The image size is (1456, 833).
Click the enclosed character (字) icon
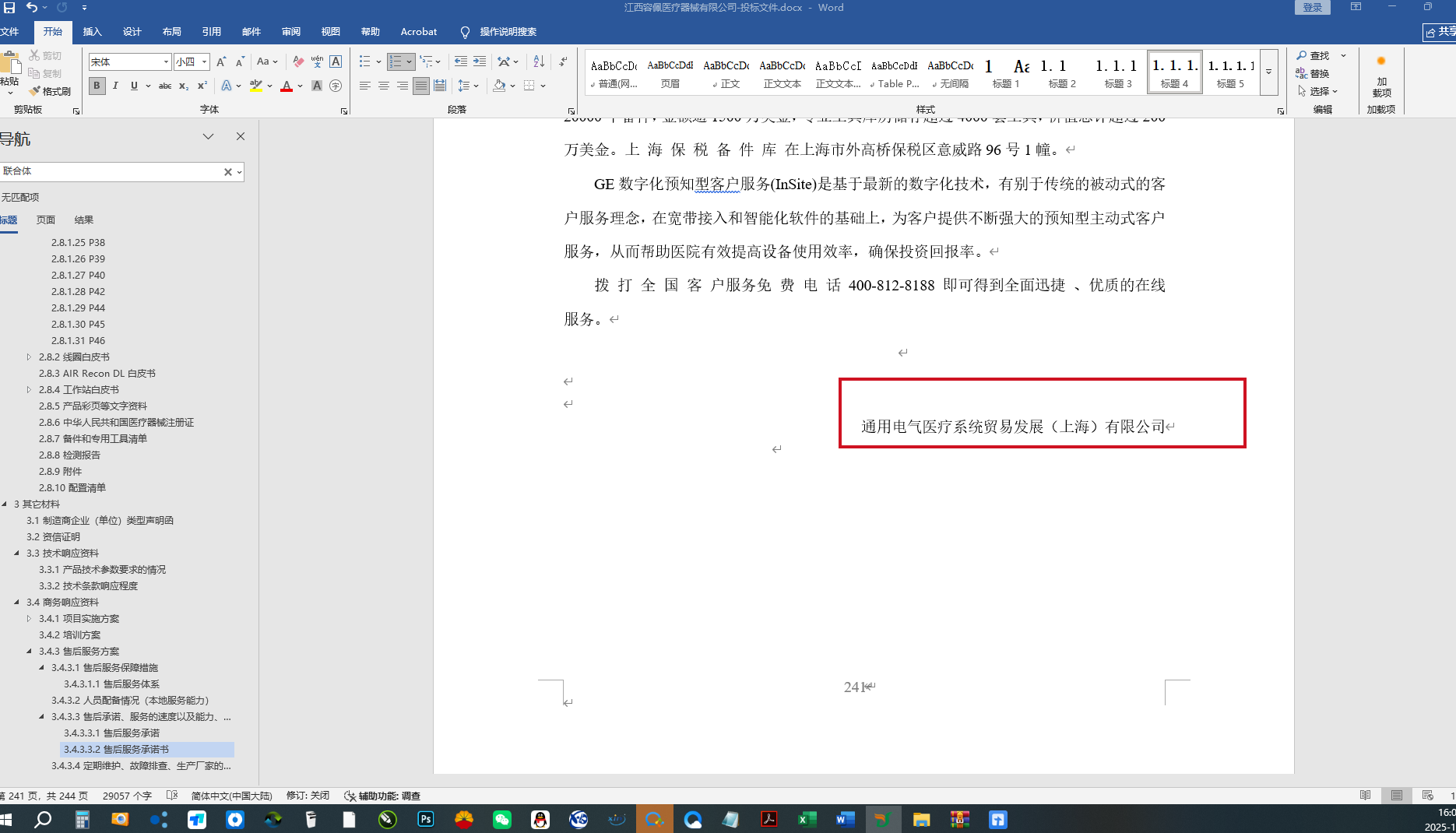(x=336, y=86)
